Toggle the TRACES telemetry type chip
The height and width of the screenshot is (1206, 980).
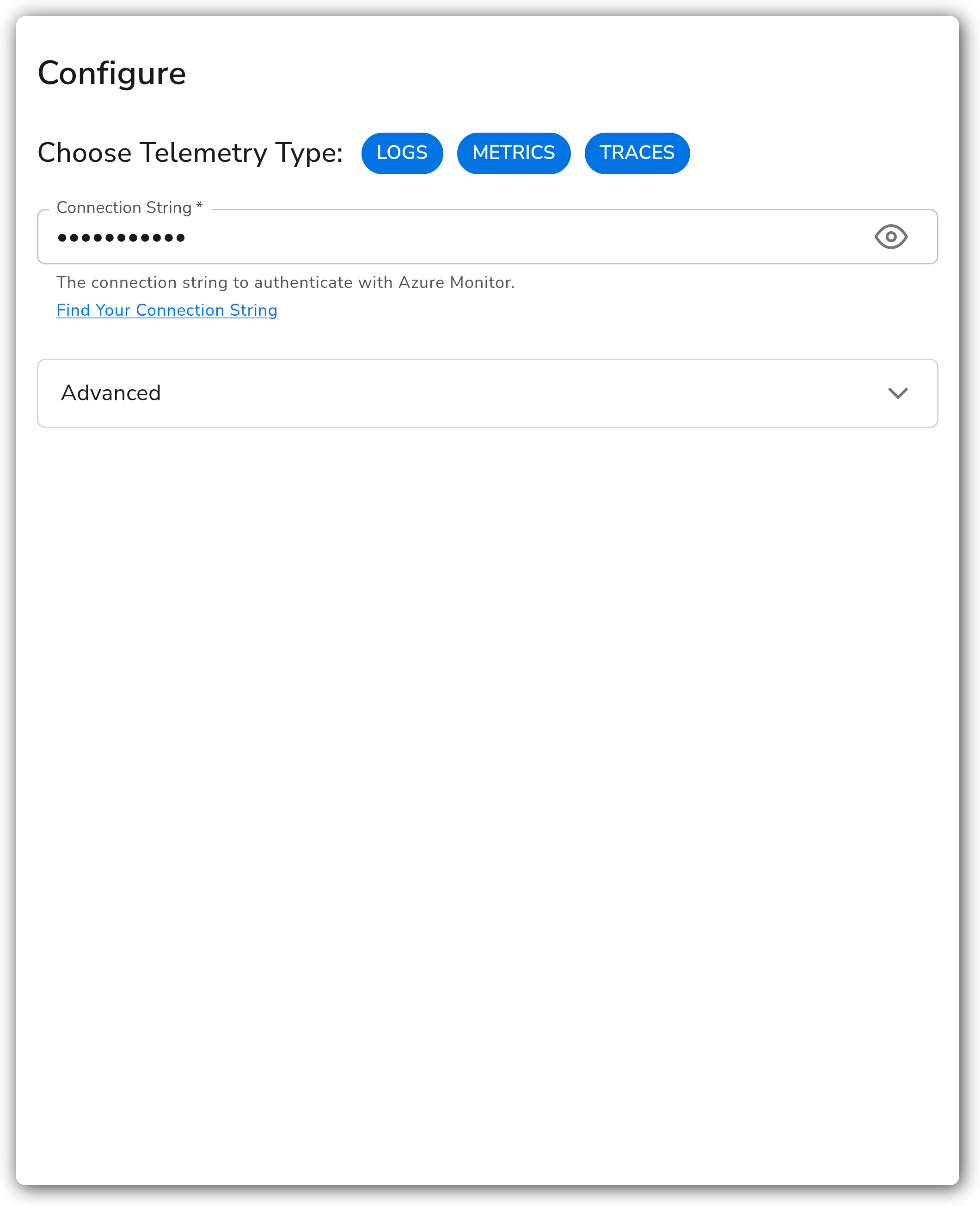pyautogui.click(x=637, y=153)
